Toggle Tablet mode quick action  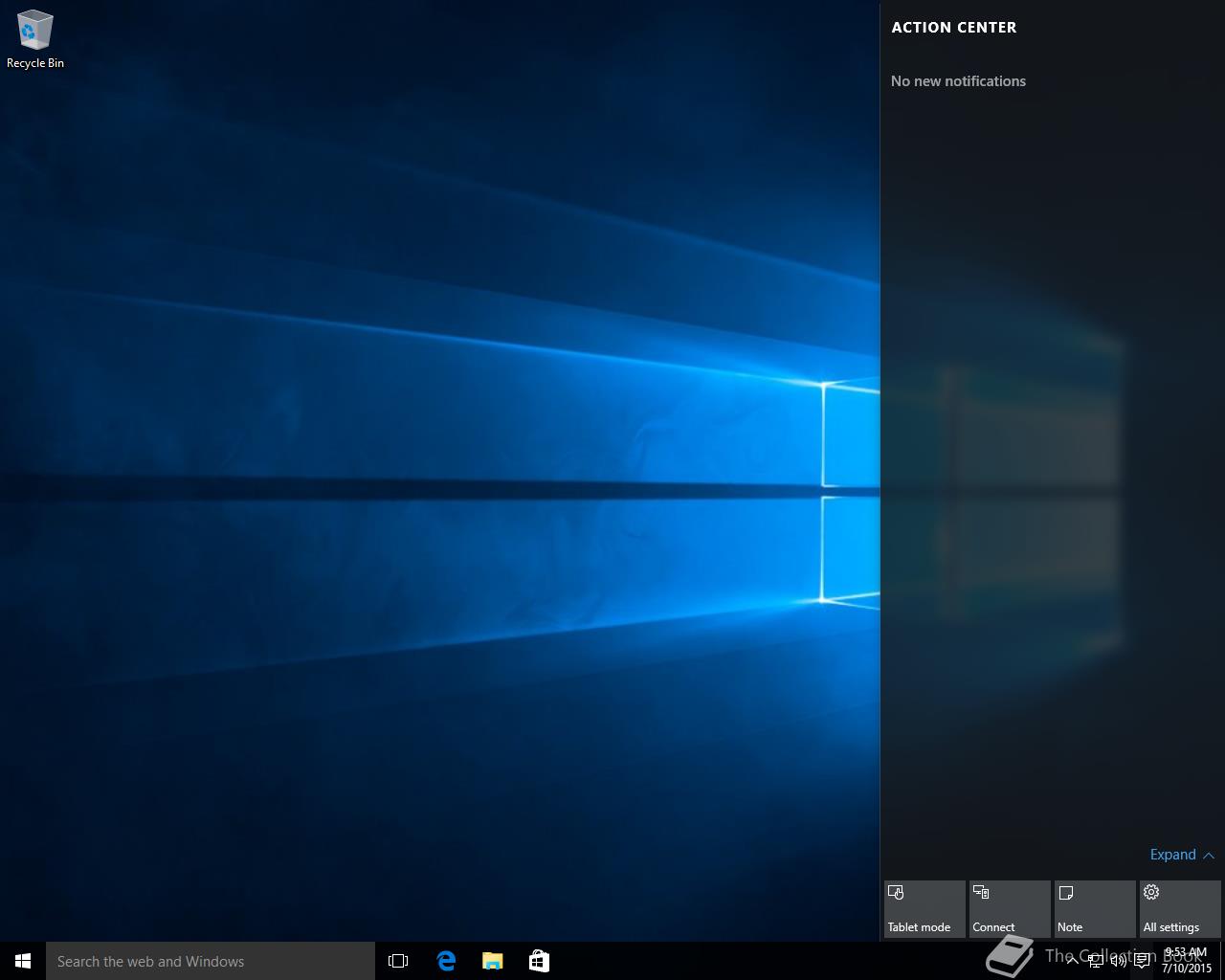click(924, 909)
